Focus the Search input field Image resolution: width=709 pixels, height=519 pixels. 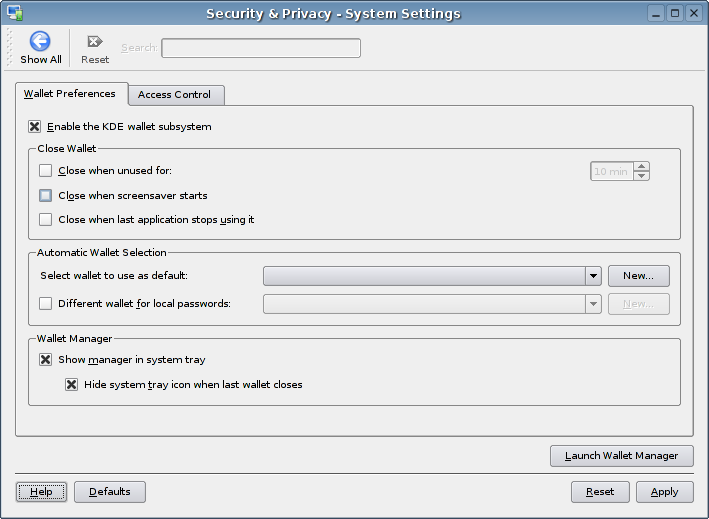[261, 48]
